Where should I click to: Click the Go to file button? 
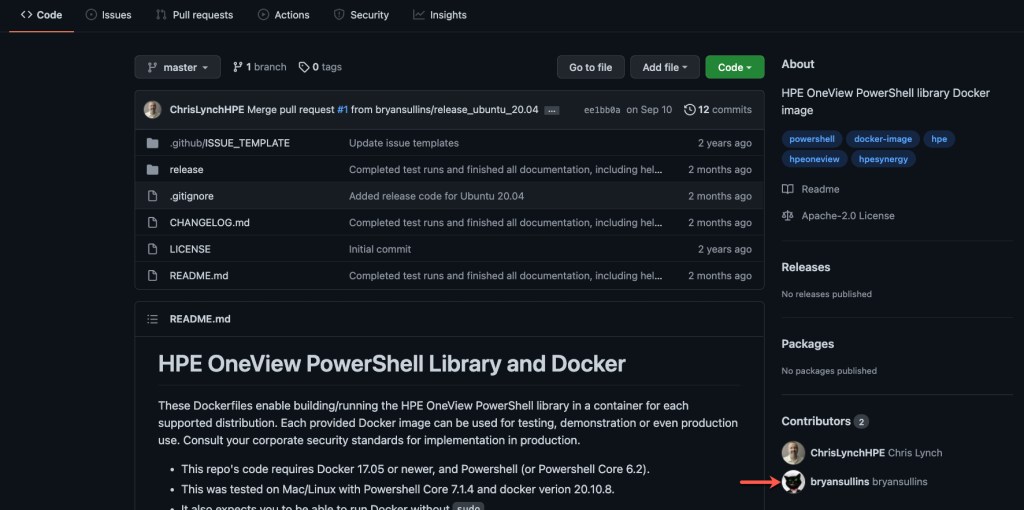click(x=590, y=67)
